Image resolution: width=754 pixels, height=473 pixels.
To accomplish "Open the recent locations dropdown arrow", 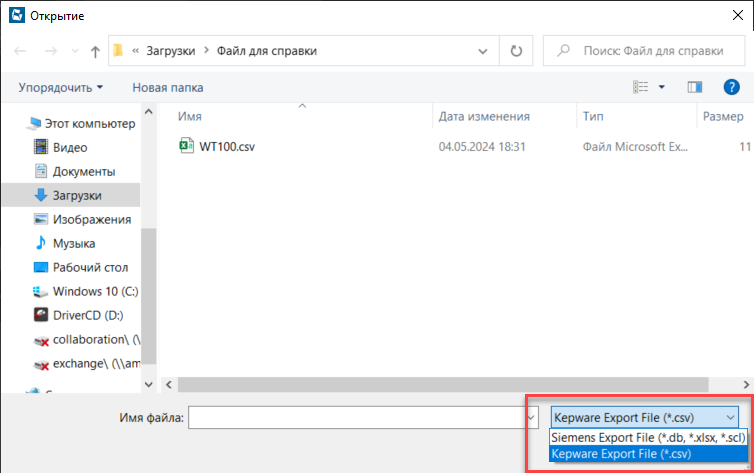I will point(75,51).
